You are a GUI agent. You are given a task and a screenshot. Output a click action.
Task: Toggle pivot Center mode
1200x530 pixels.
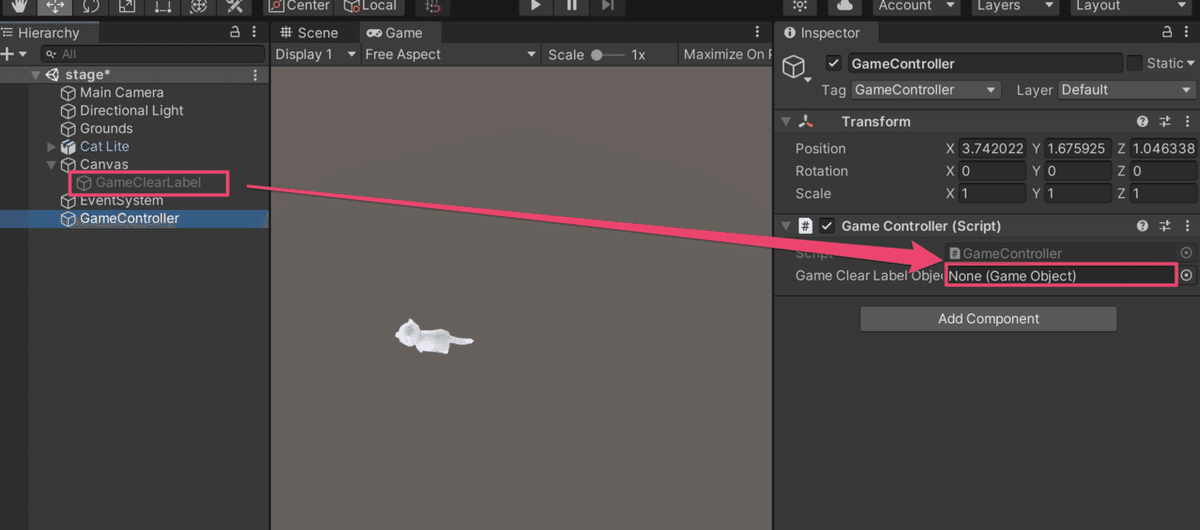(299, 6)
